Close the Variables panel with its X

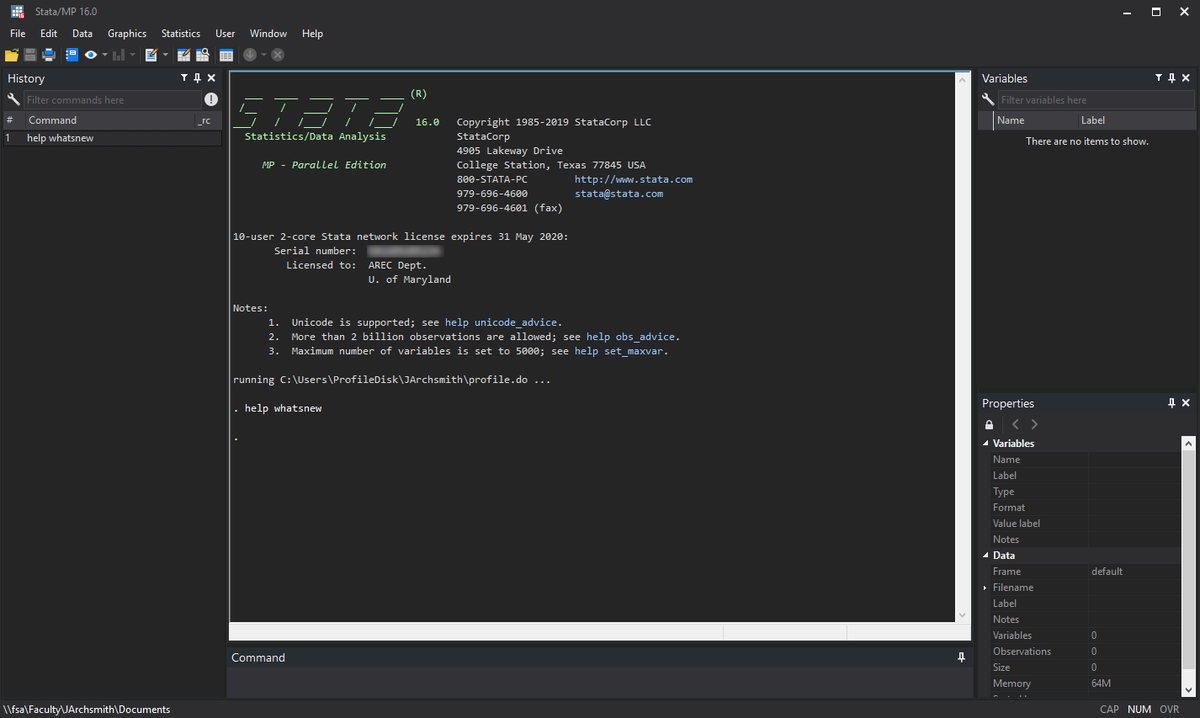(1186, 78)
